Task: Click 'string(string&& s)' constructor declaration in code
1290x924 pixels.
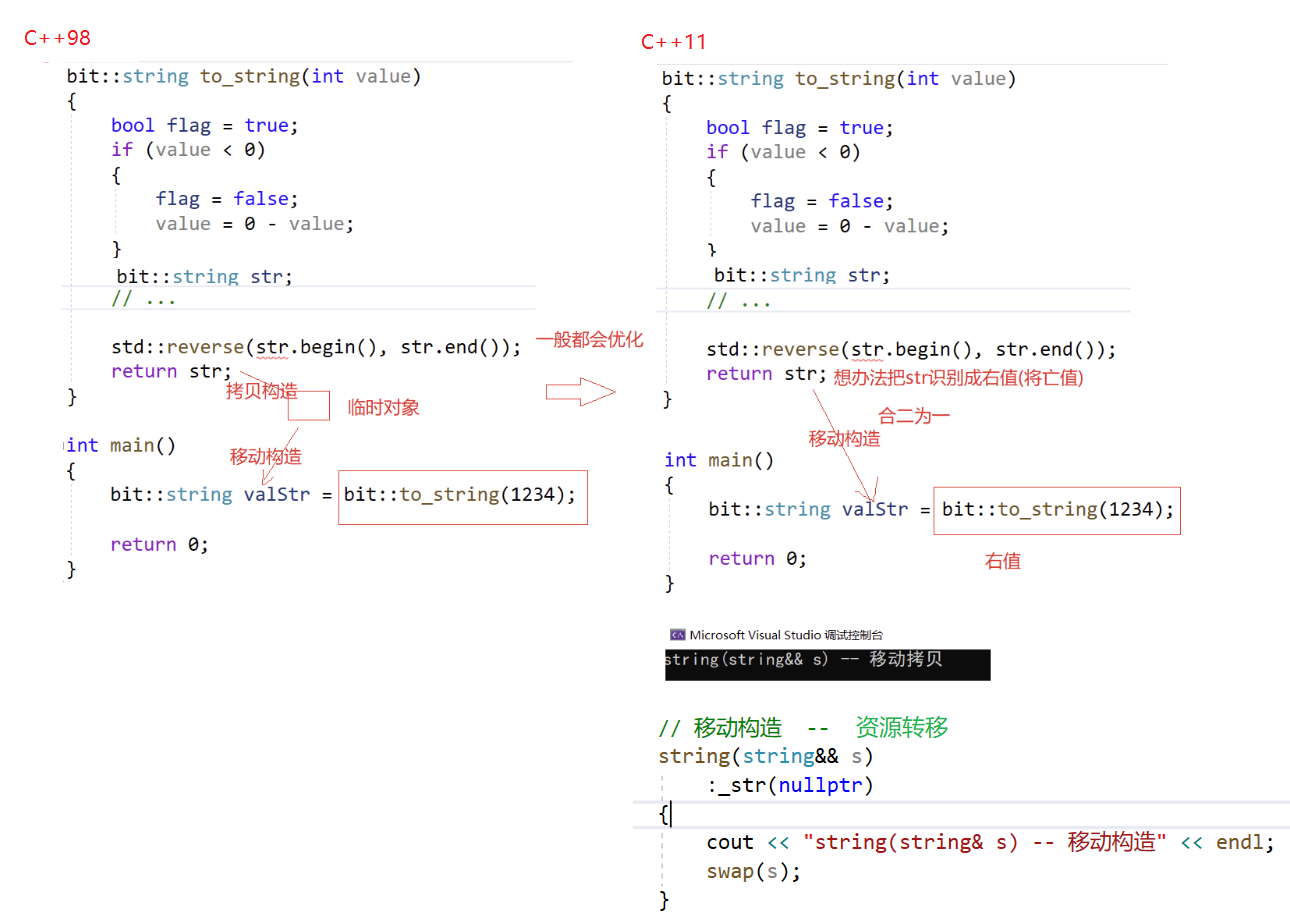Action: [766, 756]
